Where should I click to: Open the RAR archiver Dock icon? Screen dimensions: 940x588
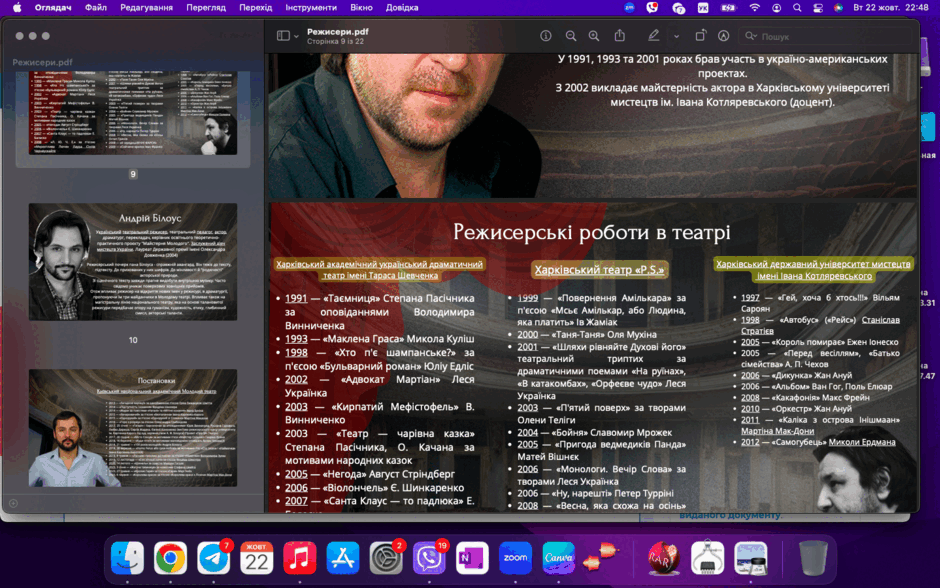[664, 558]
